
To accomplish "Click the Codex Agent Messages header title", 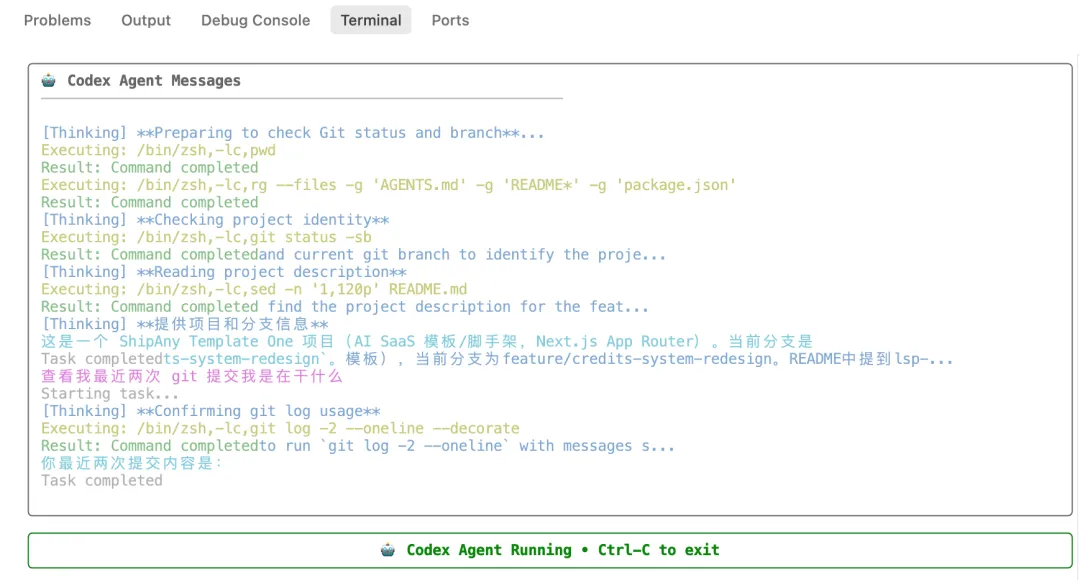I will pyautogui.click(x=153, y=81).
